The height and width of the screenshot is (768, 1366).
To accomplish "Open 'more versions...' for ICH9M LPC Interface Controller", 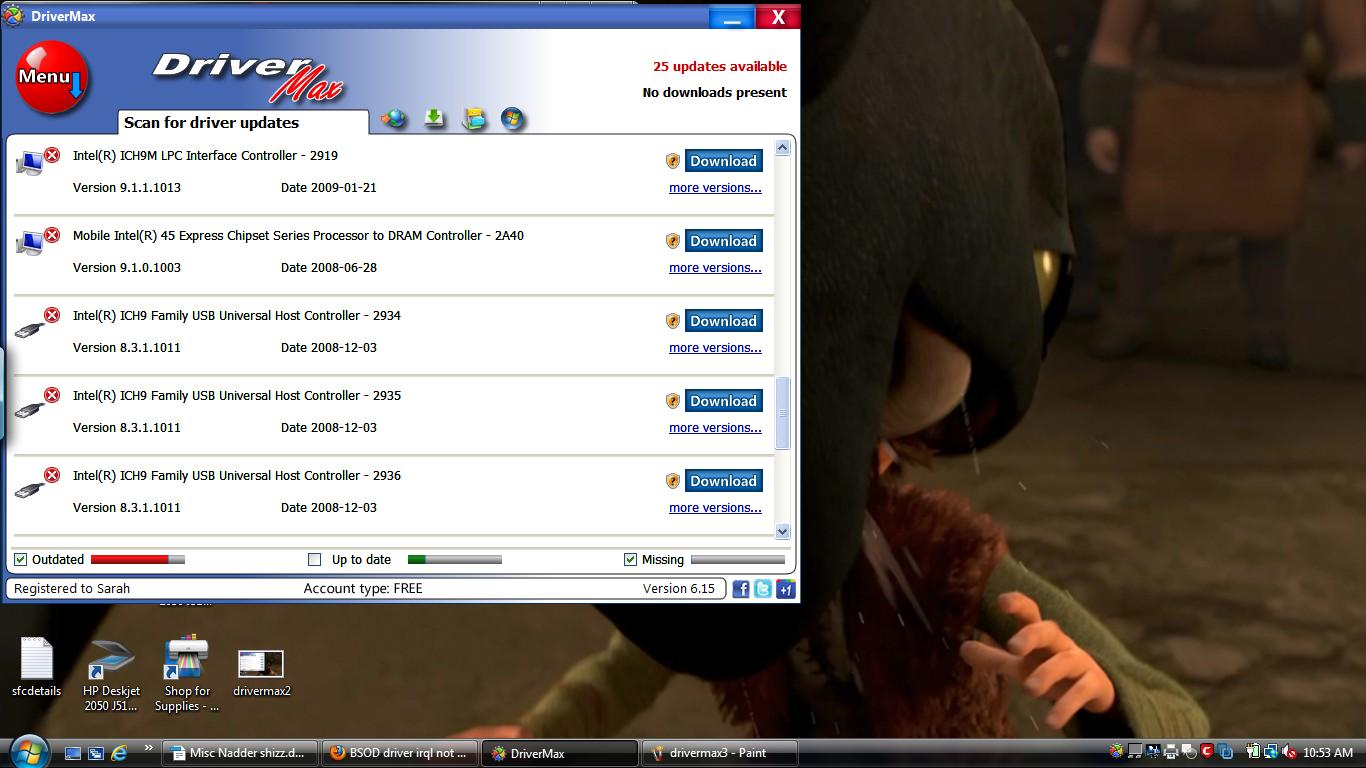I will (715, 188).
